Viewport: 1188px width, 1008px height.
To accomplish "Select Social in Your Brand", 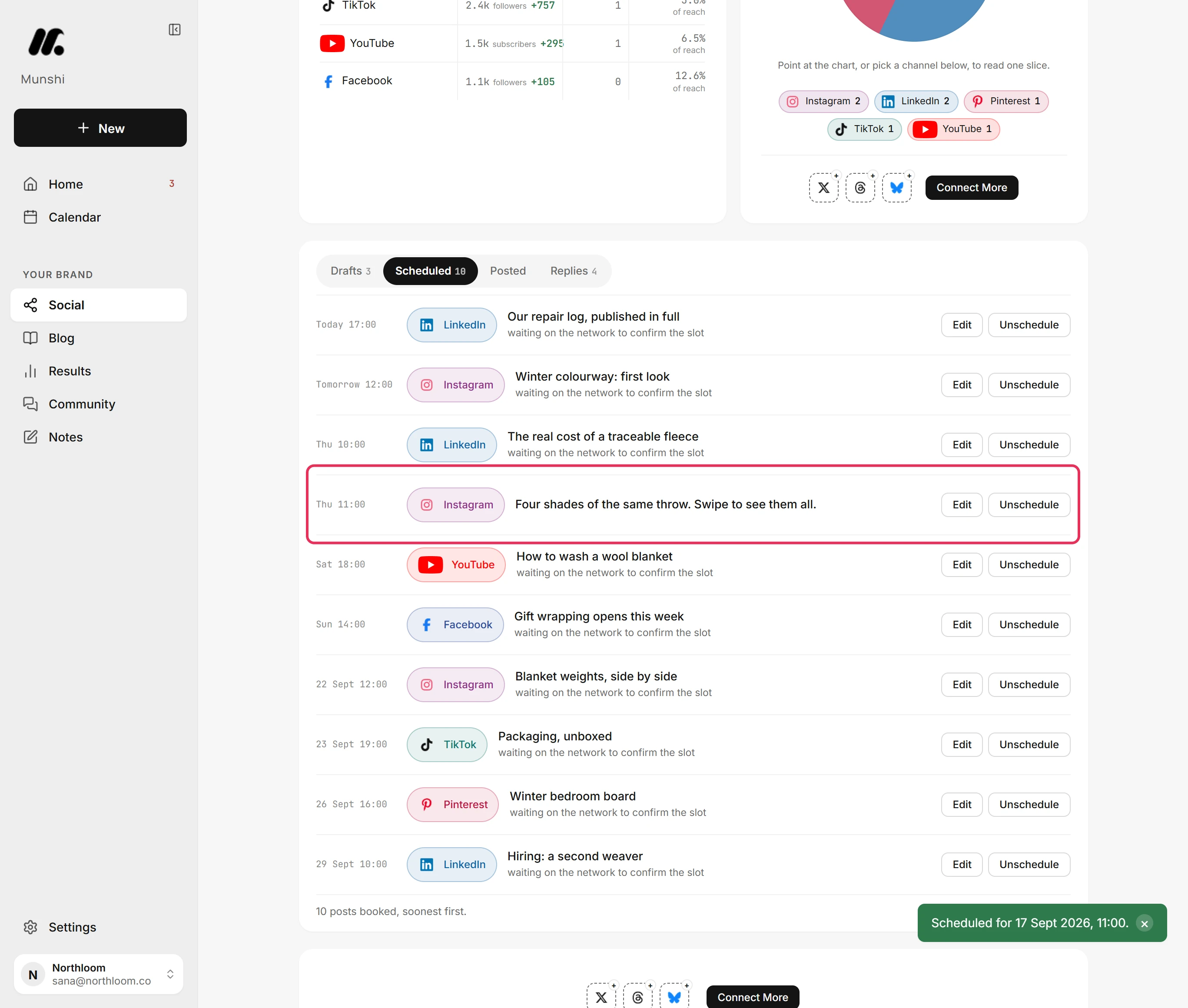I will [98, 305].
